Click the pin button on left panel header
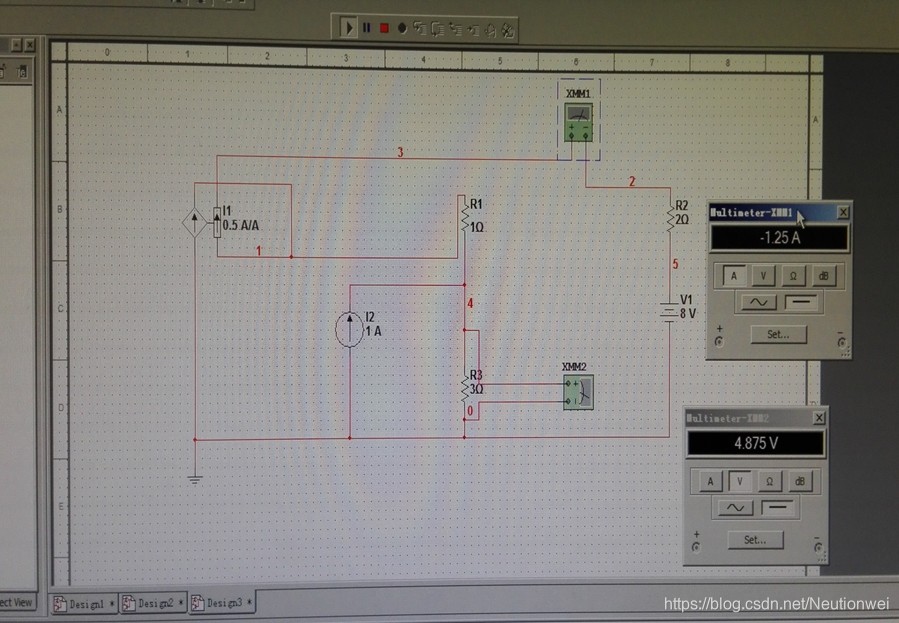 tap(17, 44)
